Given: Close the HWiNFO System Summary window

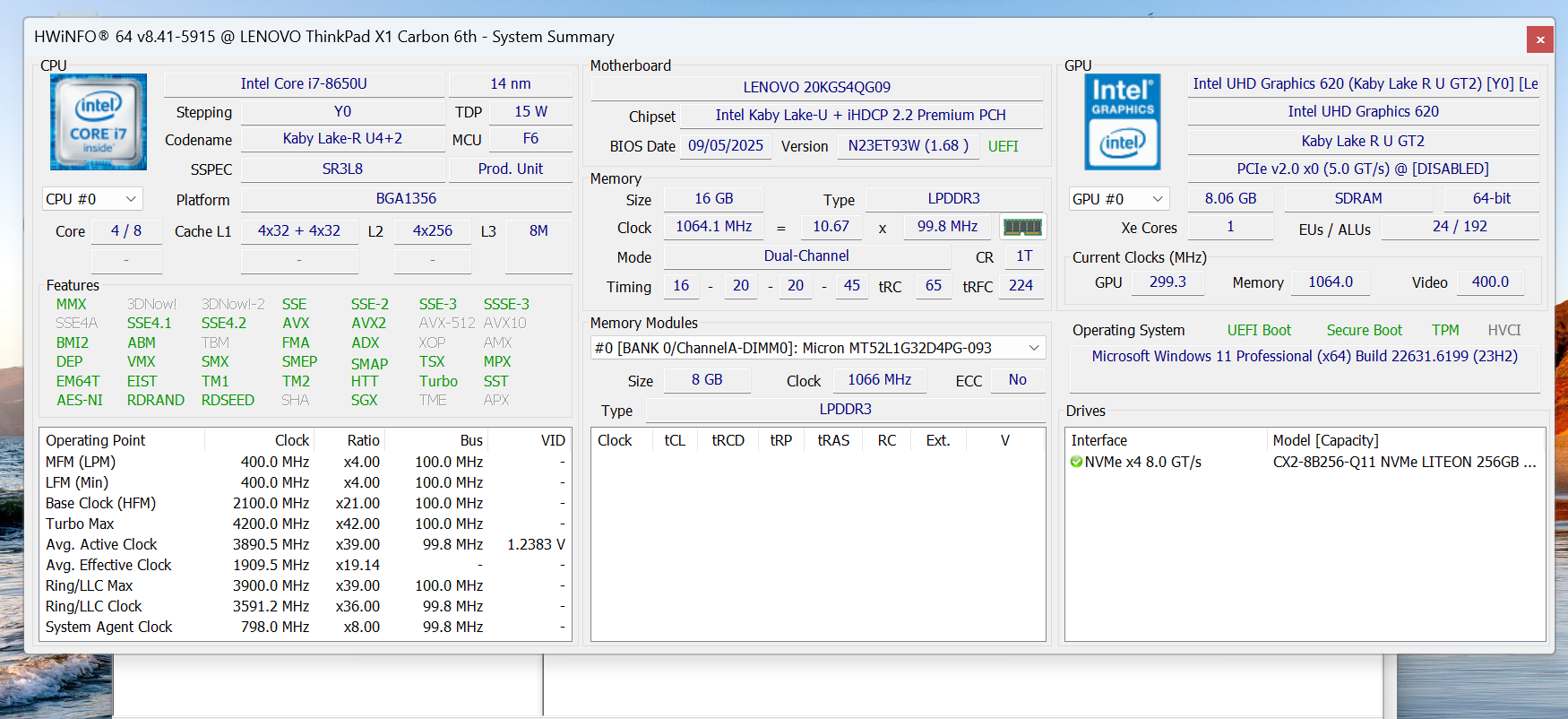Looking at the screenshot, I should tap(1540, 39).
